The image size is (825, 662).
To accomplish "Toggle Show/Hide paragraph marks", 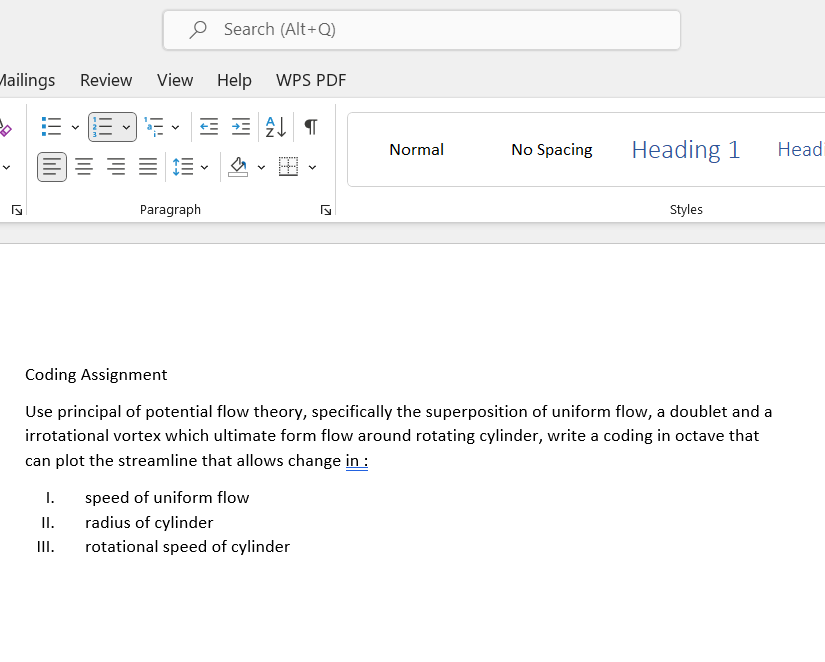I will tap(311, 127).
